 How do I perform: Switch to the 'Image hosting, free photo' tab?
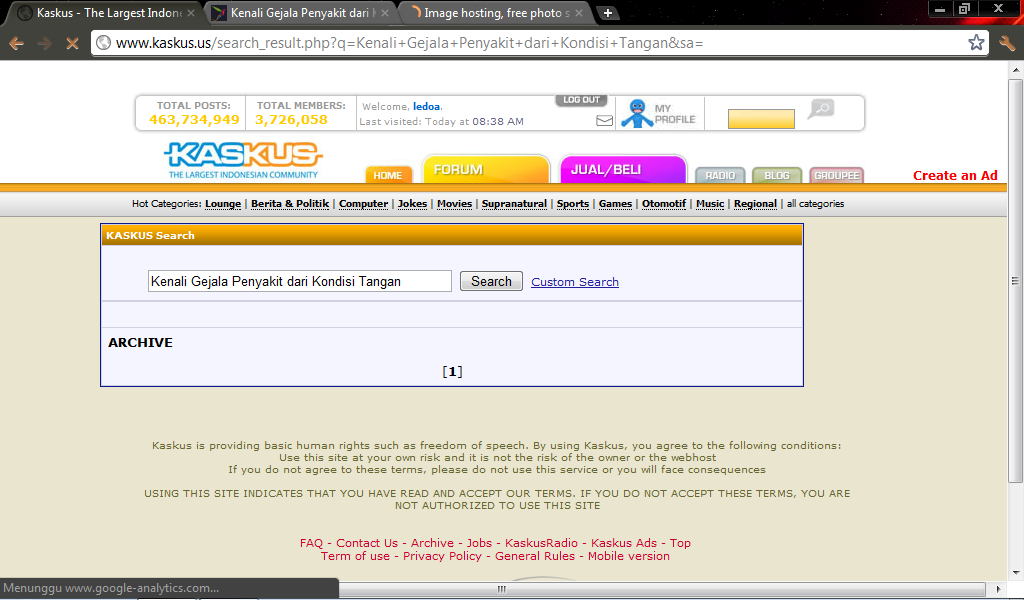click(495, 13)
